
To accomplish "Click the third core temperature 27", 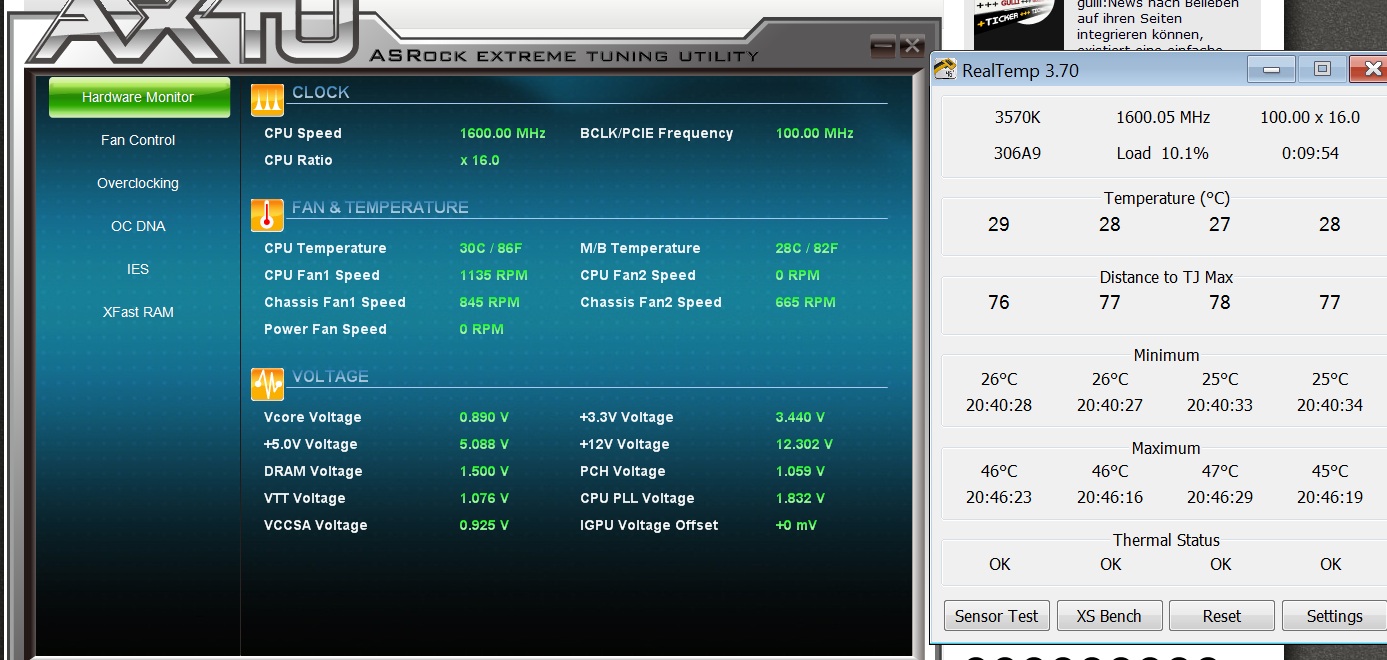I will pyautogui.click(x=1220, y=224).
